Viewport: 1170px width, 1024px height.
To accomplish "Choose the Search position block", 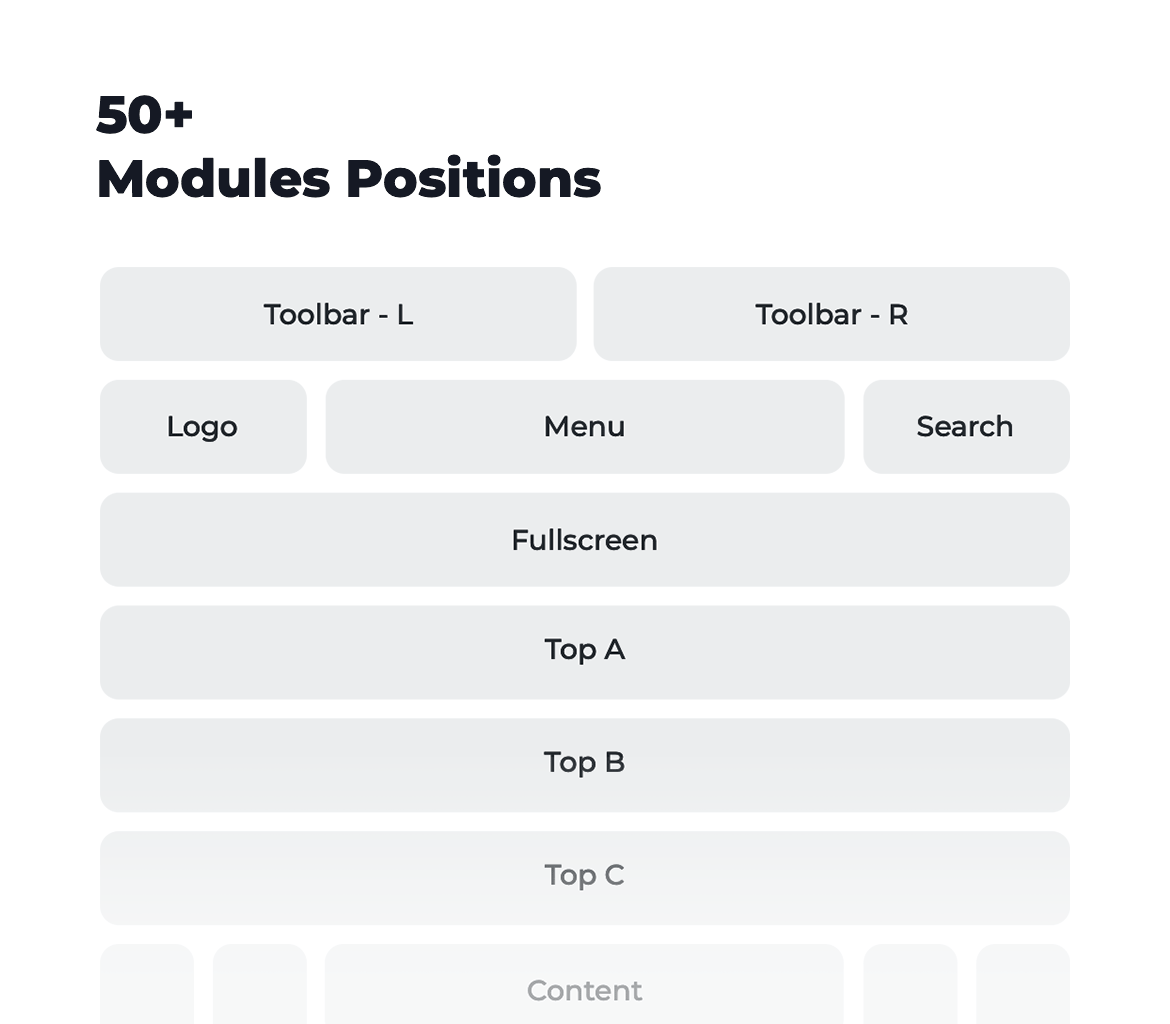I will point(966,427).
